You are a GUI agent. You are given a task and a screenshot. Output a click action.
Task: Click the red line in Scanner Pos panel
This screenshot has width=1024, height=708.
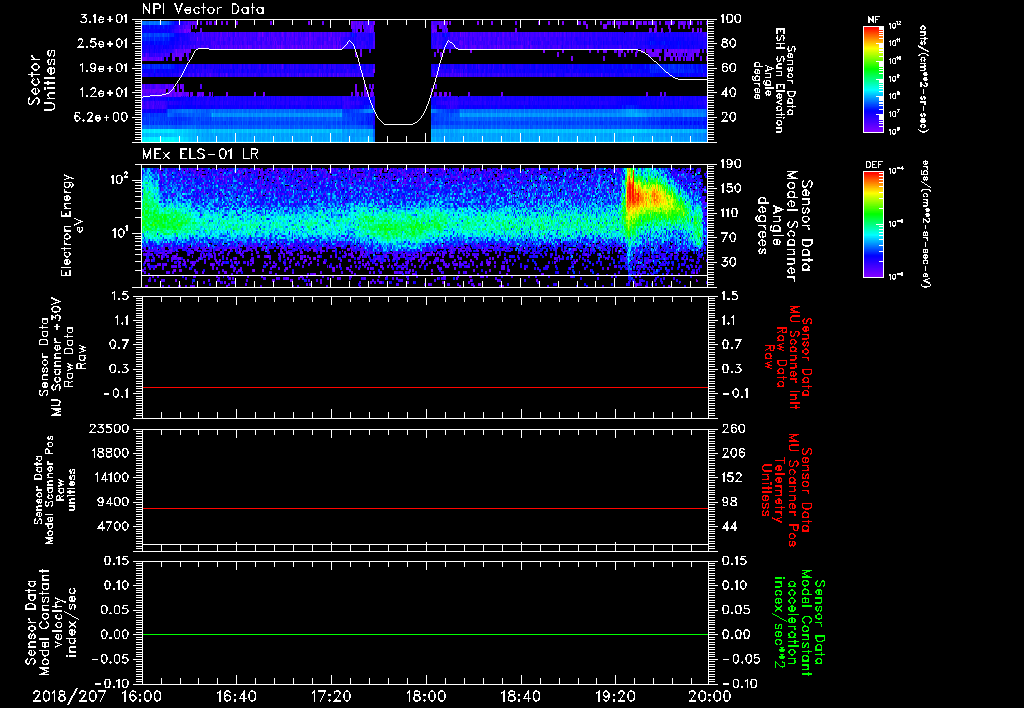tap(424, 508)
